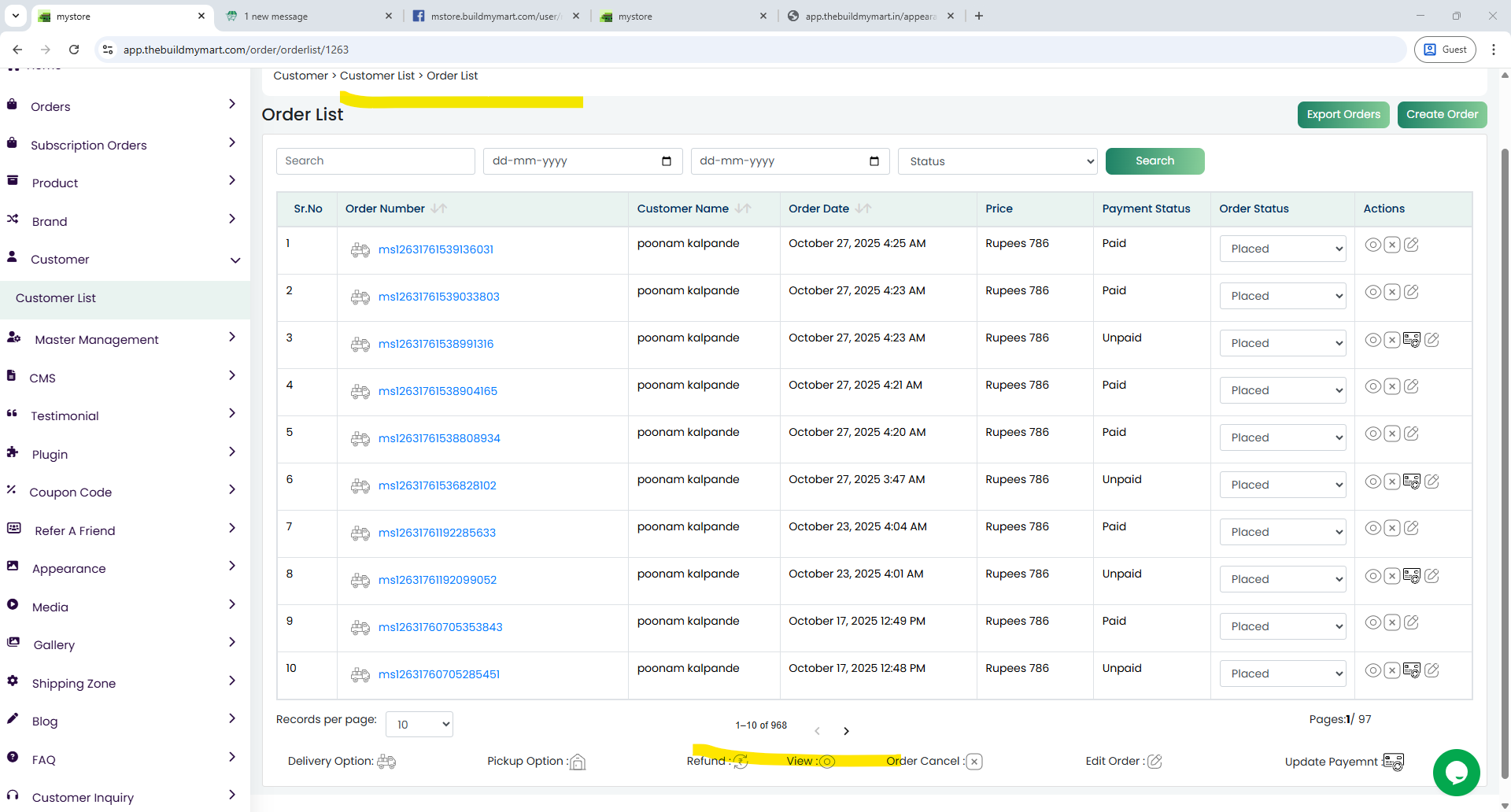This screenshot has height=812, width=1511.
Task: Open status dropdown for order ms12631760705285451
Action: point(1283,674)
